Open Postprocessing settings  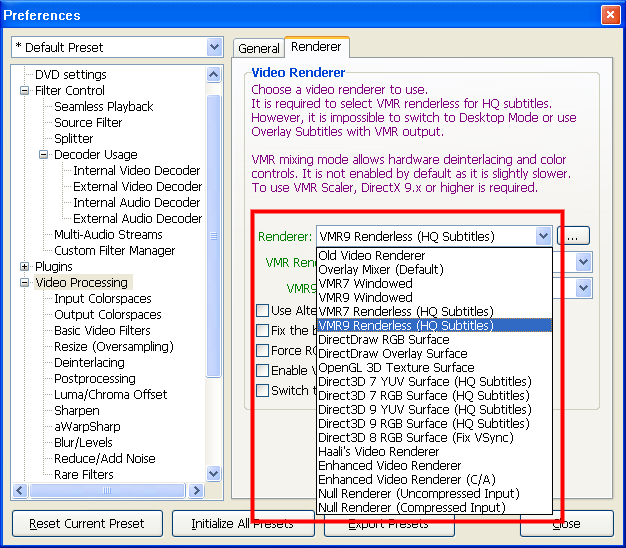(95, 378)
